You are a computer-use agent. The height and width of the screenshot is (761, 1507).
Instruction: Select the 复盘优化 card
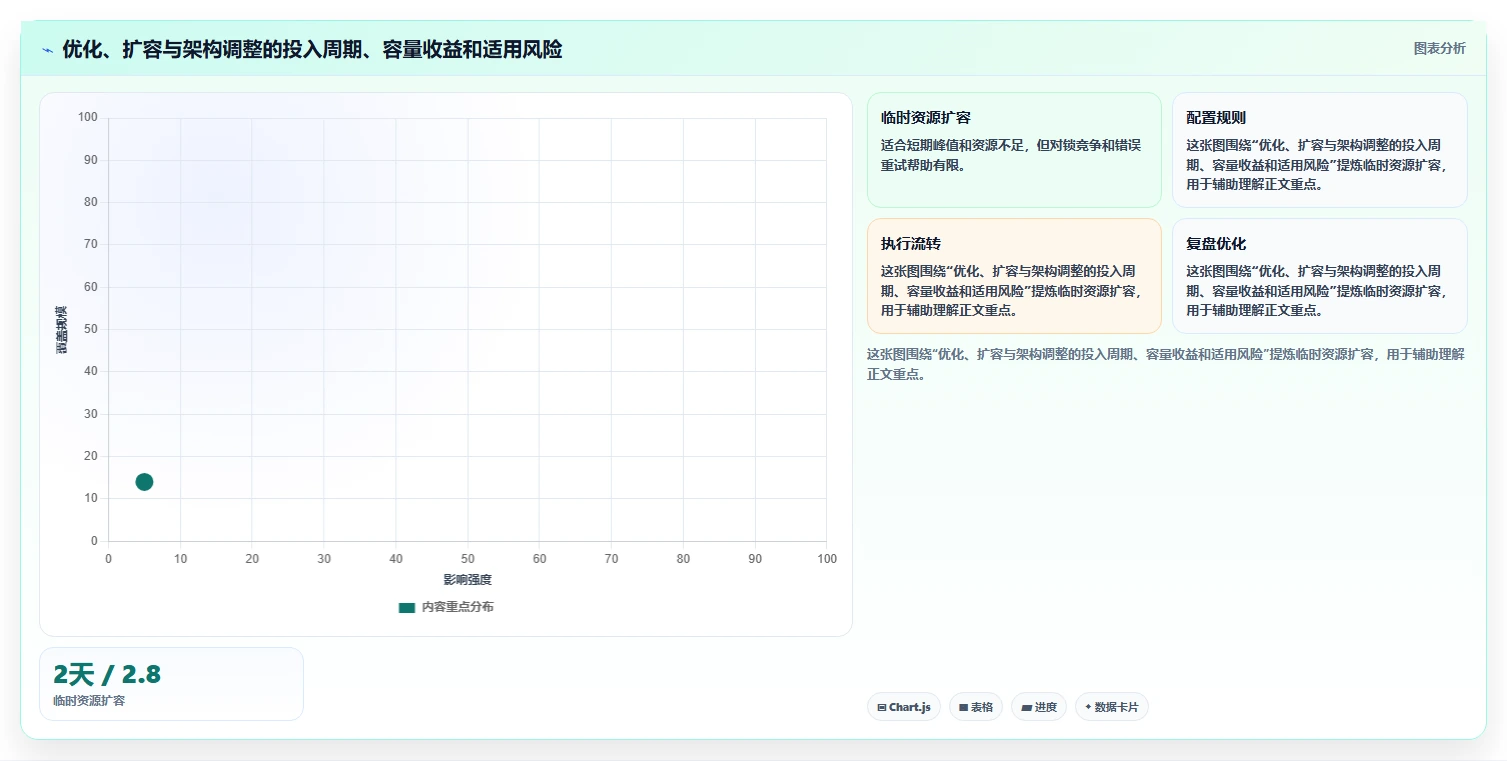tap(1320, 276)
